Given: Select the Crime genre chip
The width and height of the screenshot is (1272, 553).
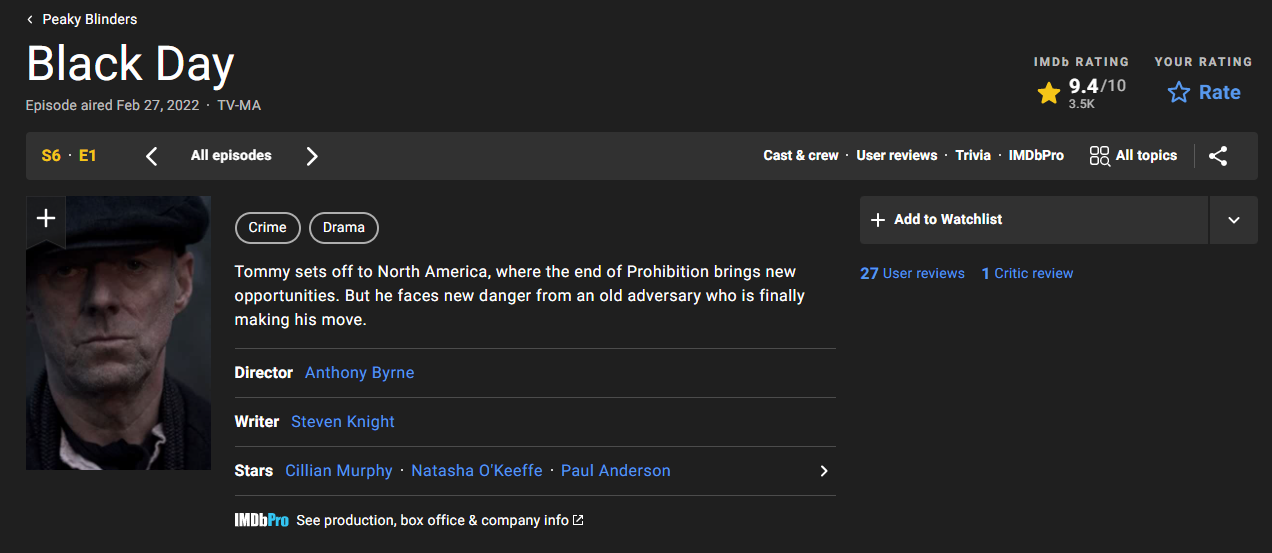Looking at the screenshot, I should [x=268, y=228].
